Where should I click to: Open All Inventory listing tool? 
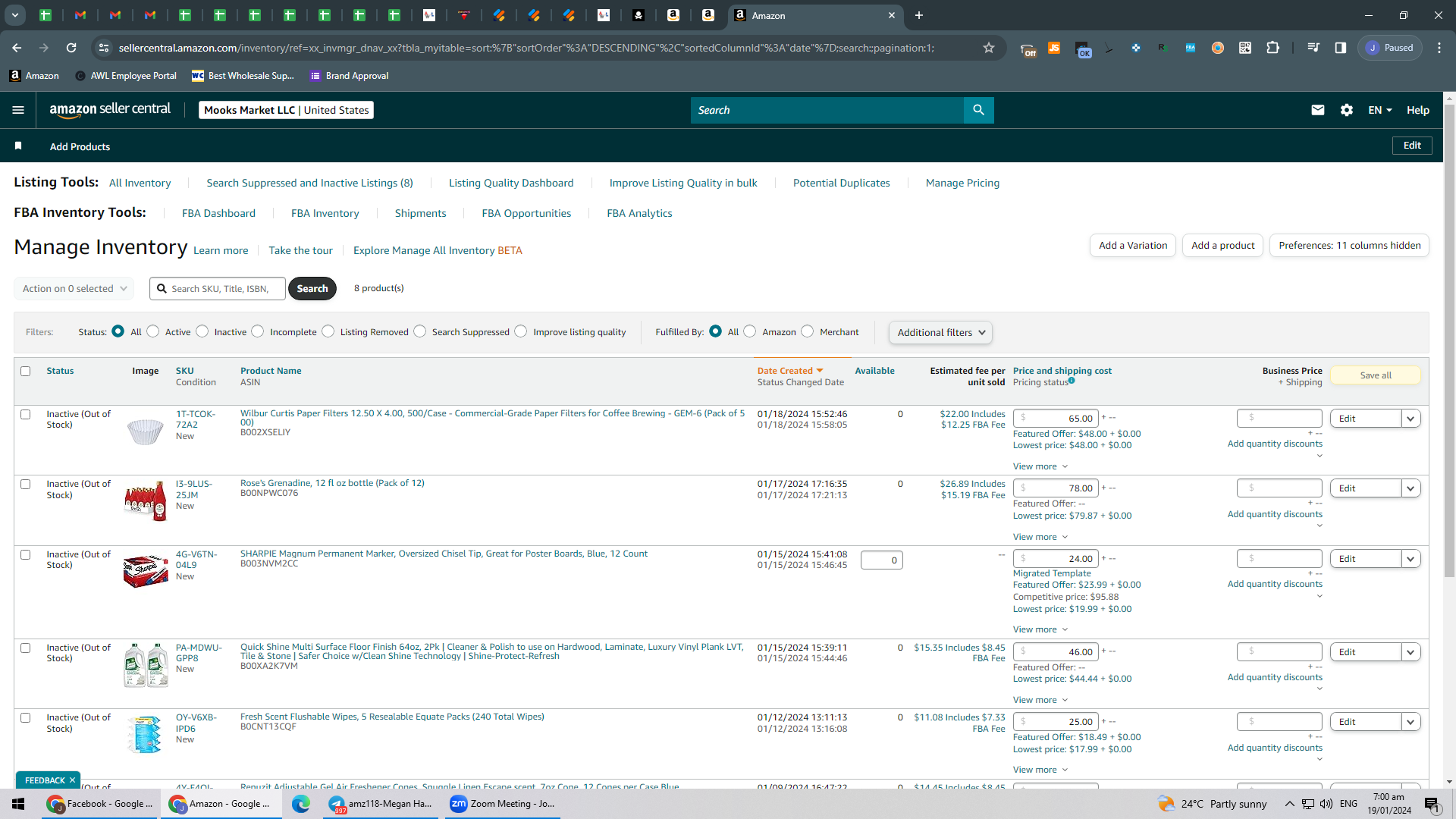tap(140, 183)
